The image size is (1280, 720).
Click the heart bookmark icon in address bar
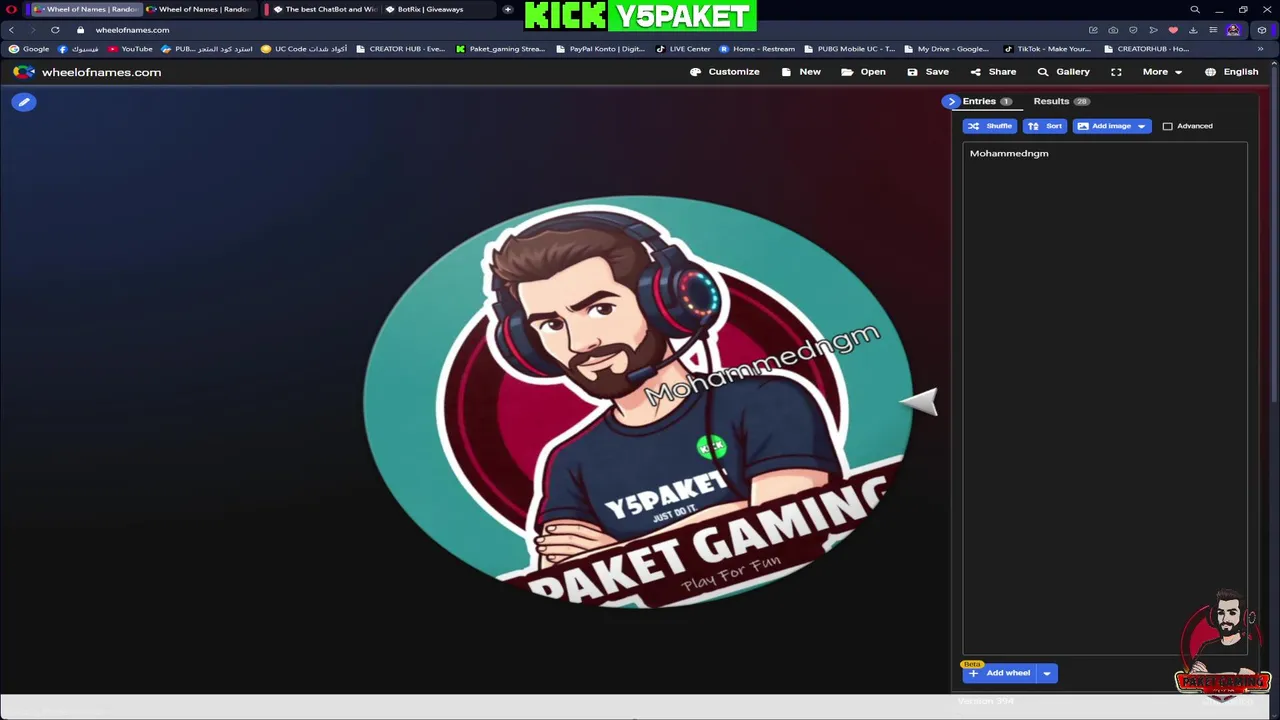pos(1173,30)
